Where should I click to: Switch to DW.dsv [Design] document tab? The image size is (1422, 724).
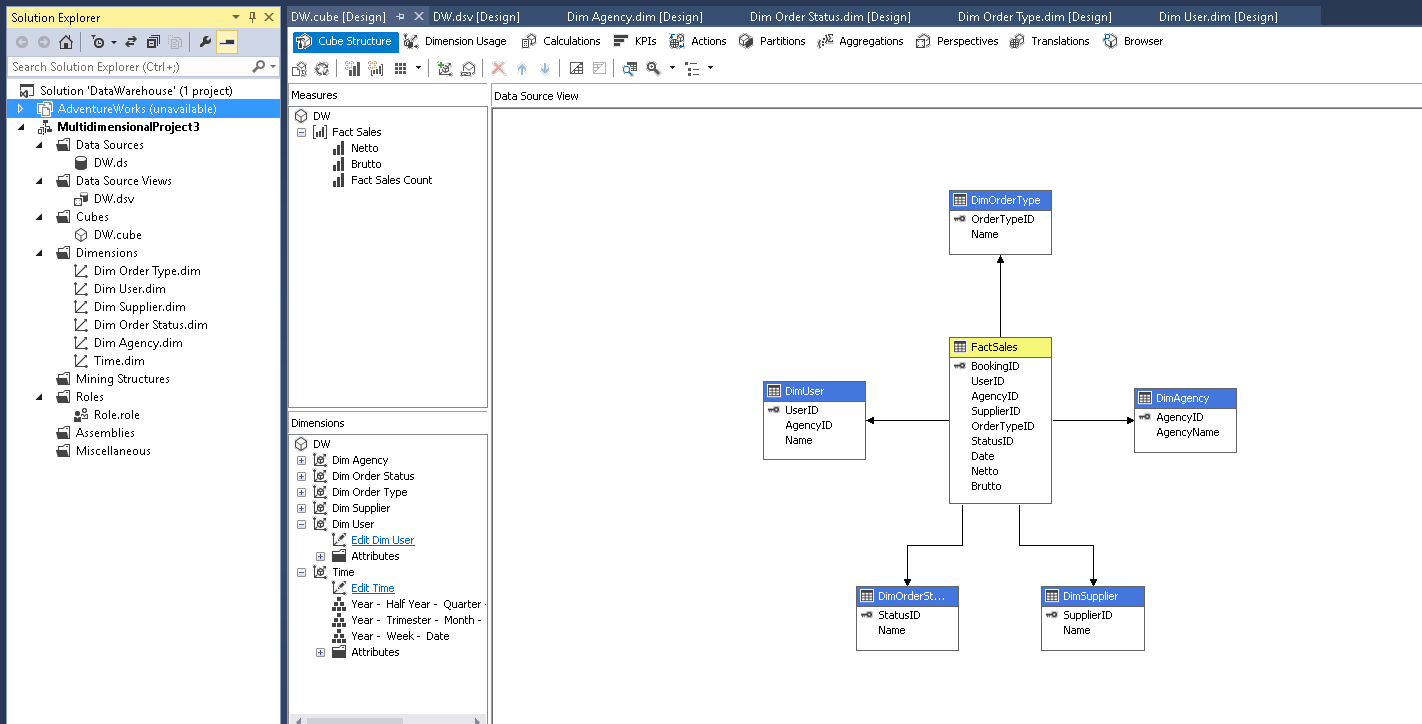[x=476, y=17]
